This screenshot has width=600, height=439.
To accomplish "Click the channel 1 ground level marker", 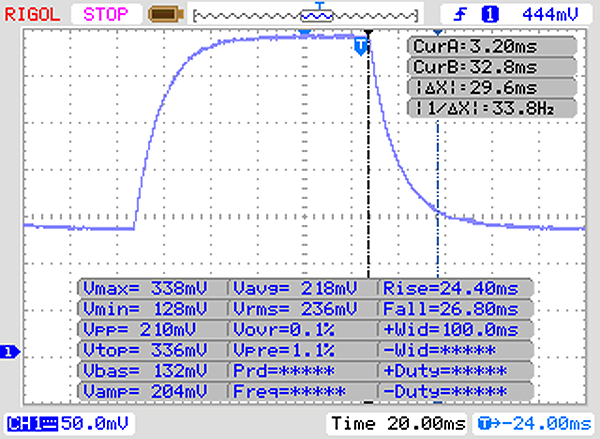I will pos(10,352).
